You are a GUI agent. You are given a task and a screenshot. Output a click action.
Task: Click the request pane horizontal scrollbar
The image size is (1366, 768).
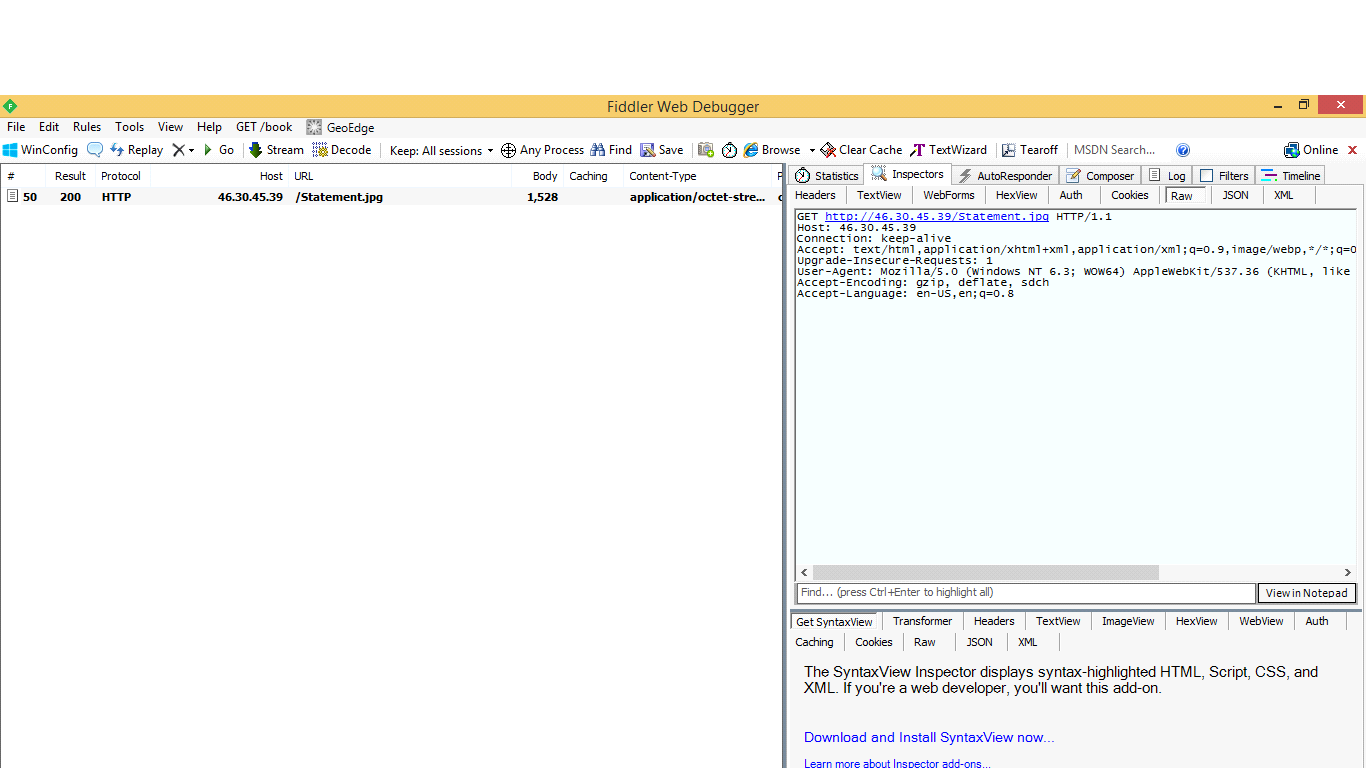click(x=985, y=573)
